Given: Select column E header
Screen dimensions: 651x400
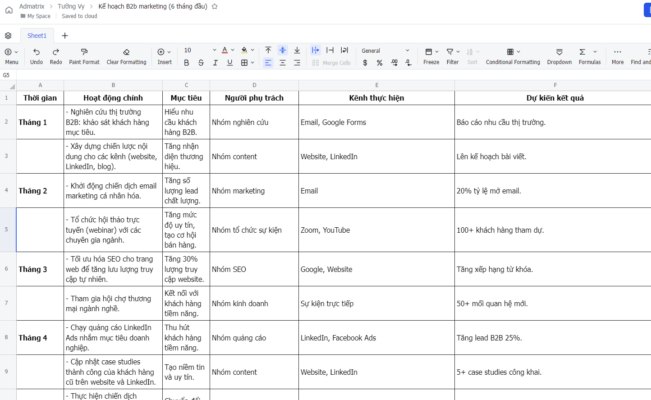Looking at the screenshot, I should [377, 85].
